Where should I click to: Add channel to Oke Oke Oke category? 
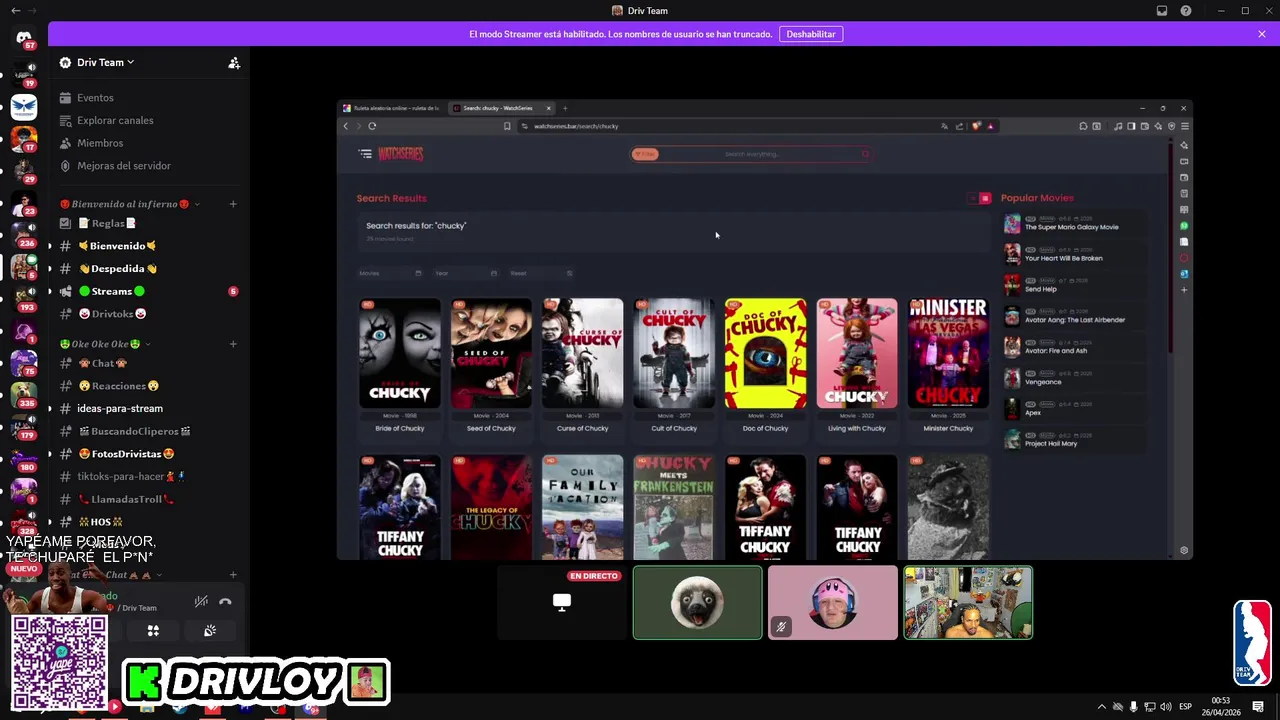point(233,344)
